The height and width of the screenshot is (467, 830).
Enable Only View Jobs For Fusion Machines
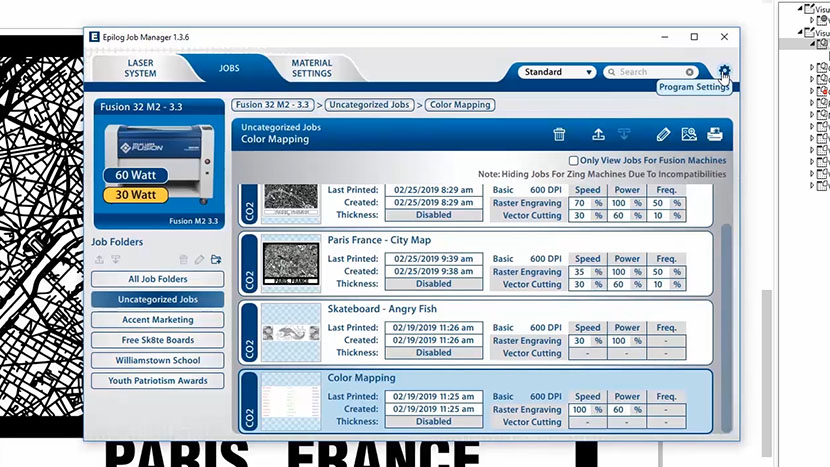pyautogui.click(x=573, y=160)
